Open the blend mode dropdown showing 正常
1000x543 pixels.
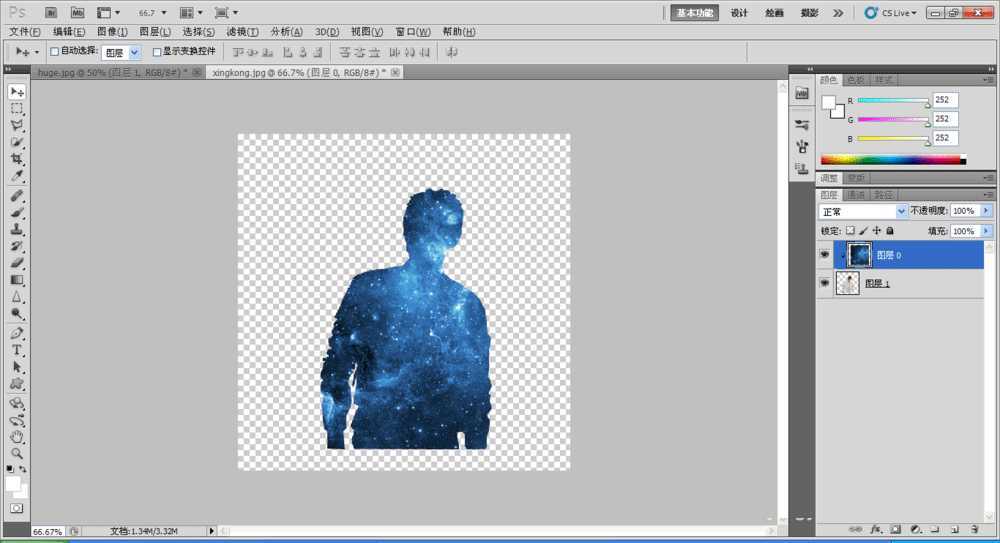862,212
